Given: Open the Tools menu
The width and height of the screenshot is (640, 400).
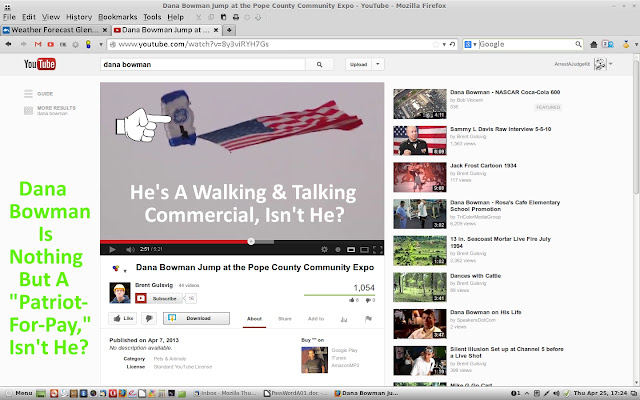Looking at the screenshot, I should (x=152, y=17).
